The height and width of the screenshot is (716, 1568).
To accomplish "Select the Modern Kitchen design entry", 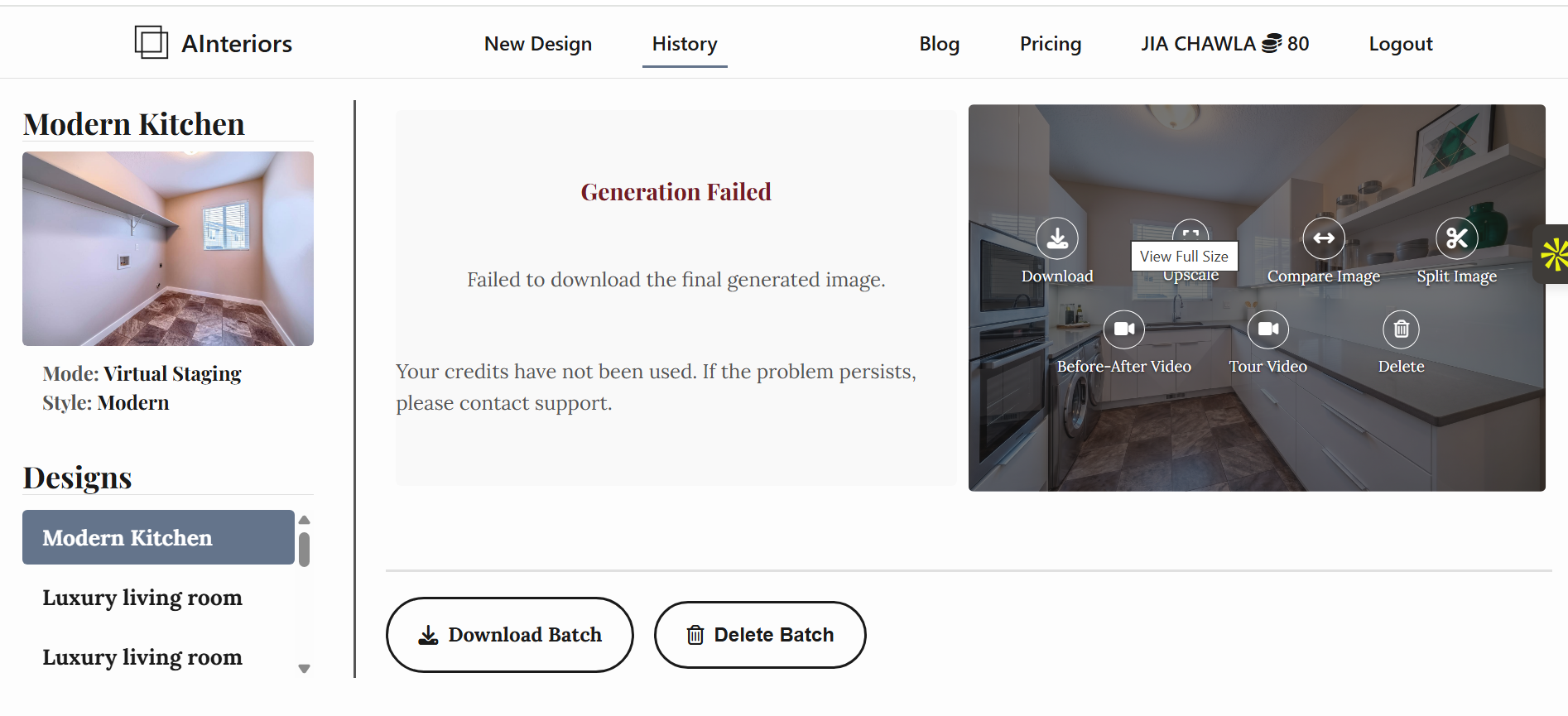I will (x=158, y=537).
